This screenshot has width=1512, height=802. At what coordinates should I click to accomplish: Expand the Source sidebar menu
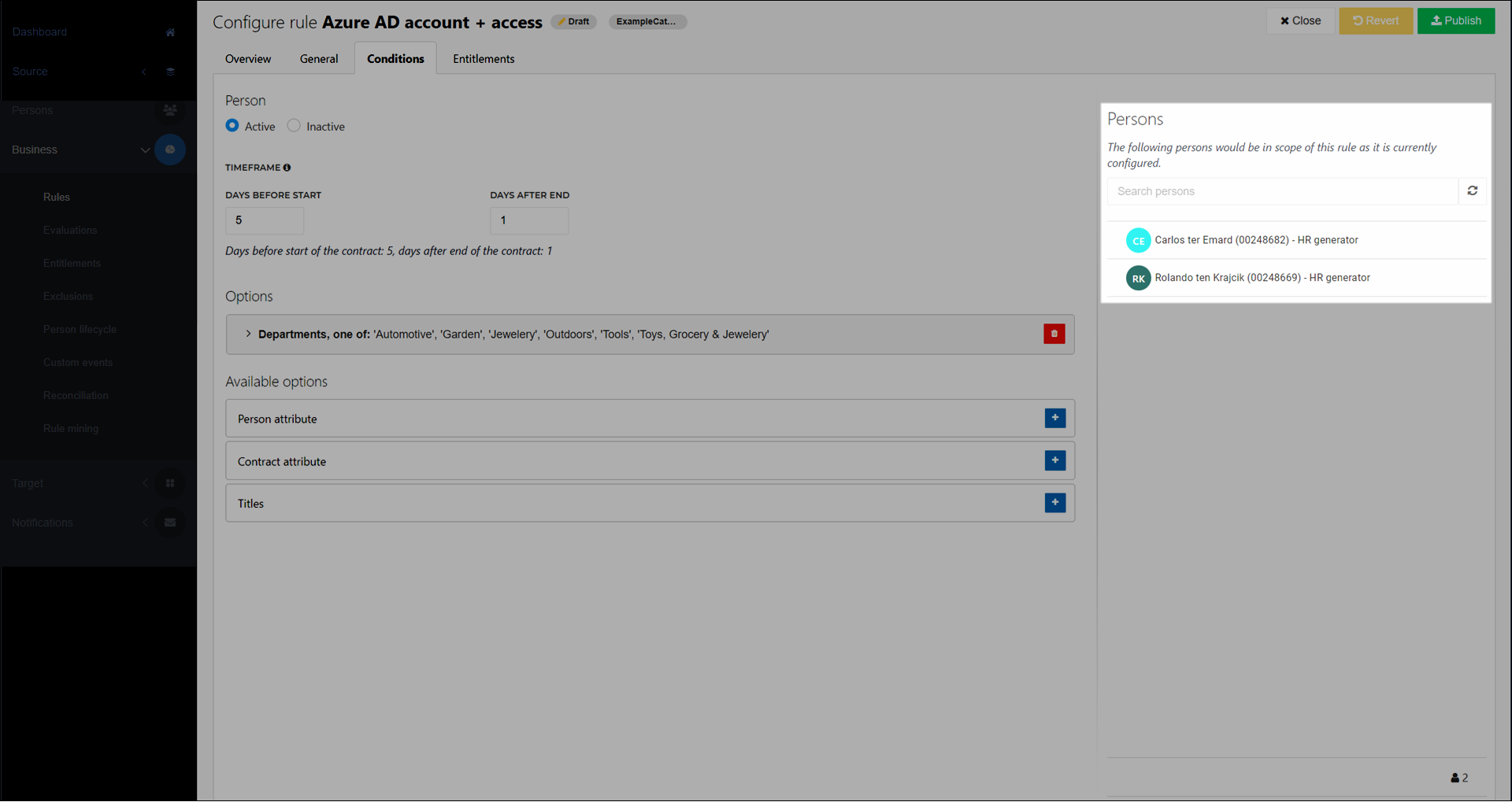point(144,72)
